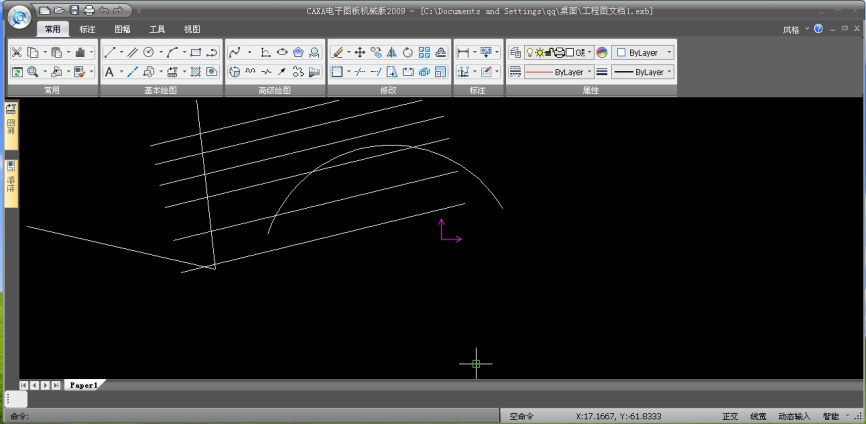Click the Save icon in quick access toolbar
866x424 pixels.
tap(74, 10)
